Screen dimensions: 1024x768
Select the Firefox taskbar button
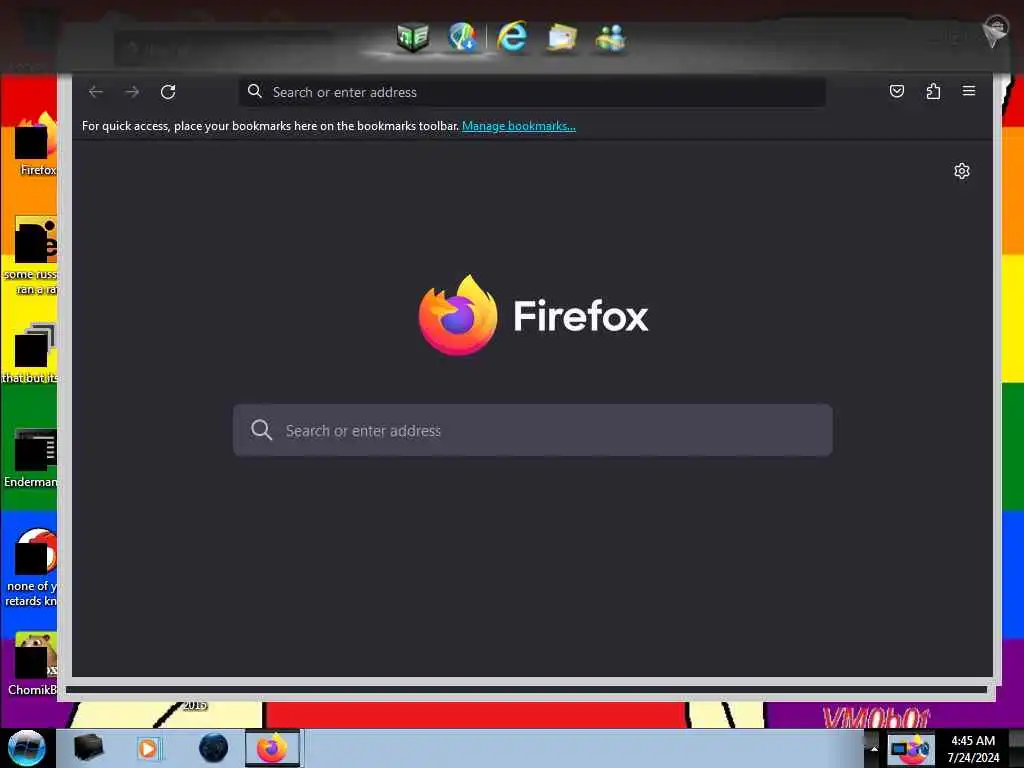[x=272, y=748]
